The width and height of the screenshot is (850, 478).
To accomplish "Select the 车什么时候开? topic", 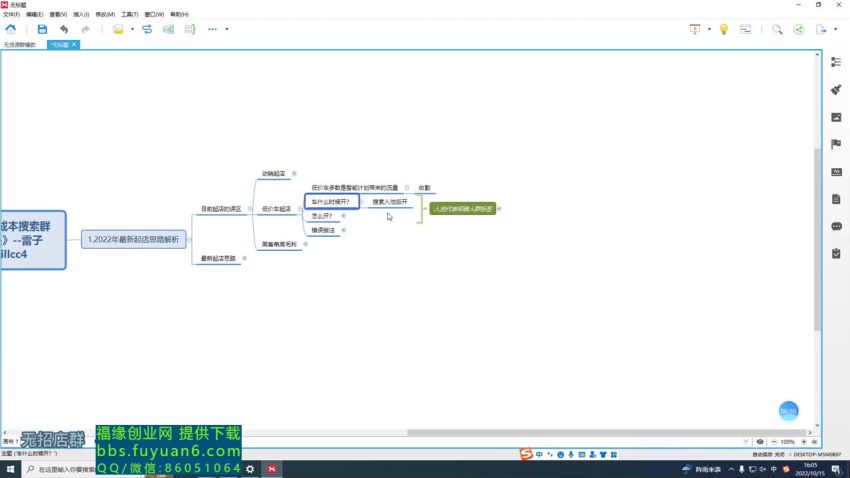I will click(331, 202).
